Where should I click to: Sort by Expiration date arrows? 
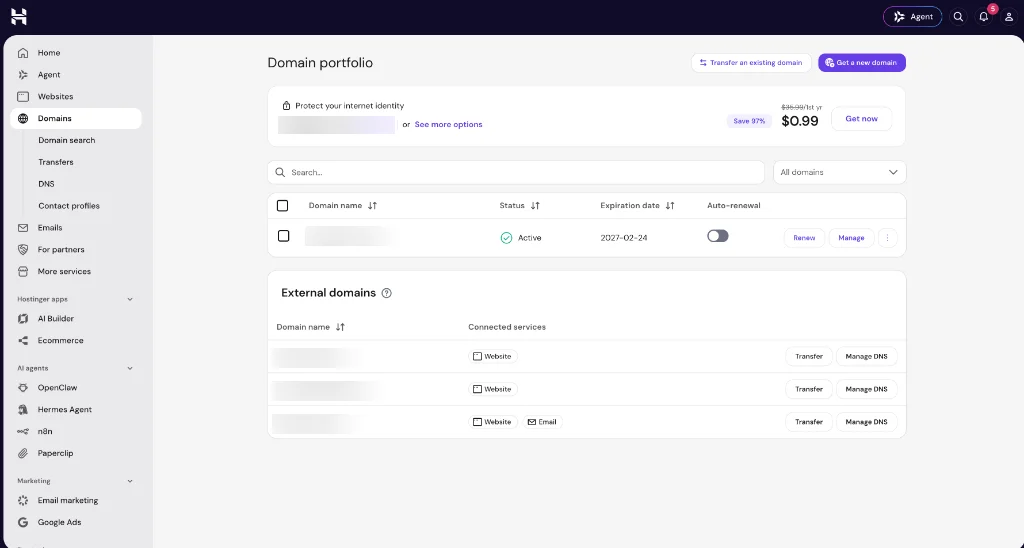click(x=669, y=206)
